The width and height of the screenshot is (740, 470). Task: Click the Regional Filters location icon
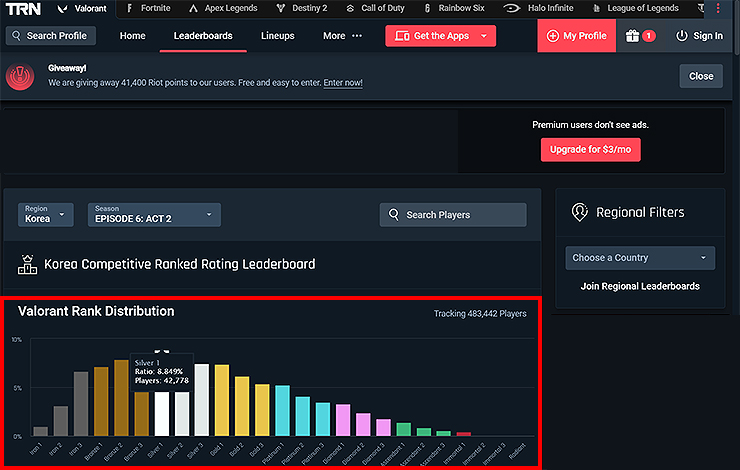[x=580, y=212]
